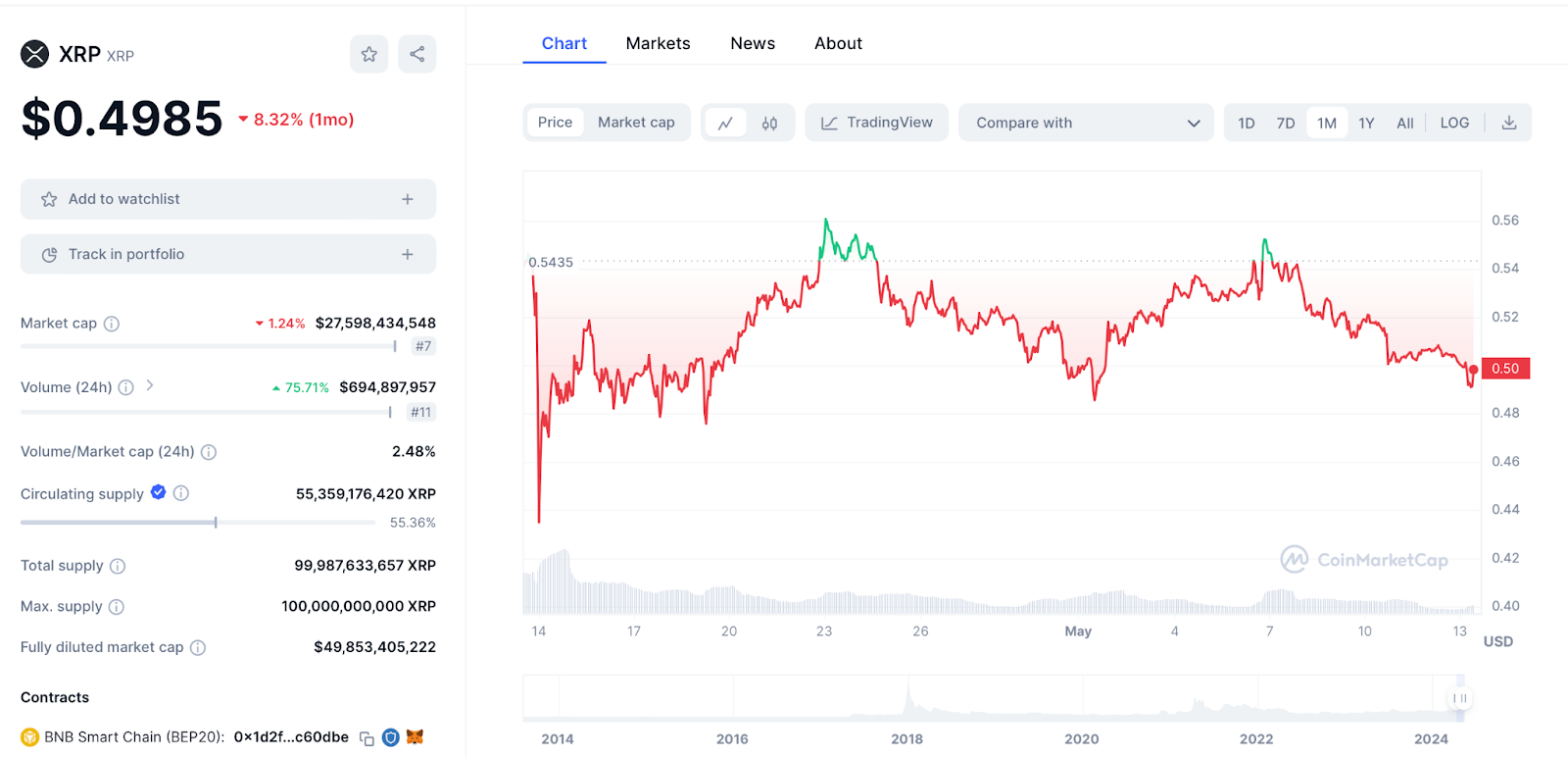Click the Market cap rank progress bar
The height and width of the screenshot is (757, 1568).
tap(209, 346)
